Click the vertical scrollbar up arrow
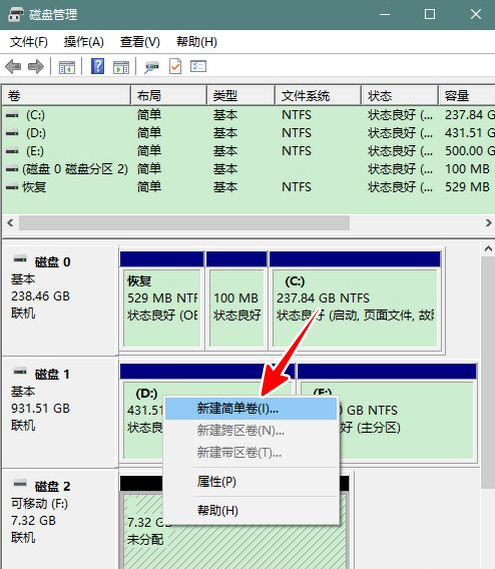This screenshot has height=569, width=495. pos(488,249)
